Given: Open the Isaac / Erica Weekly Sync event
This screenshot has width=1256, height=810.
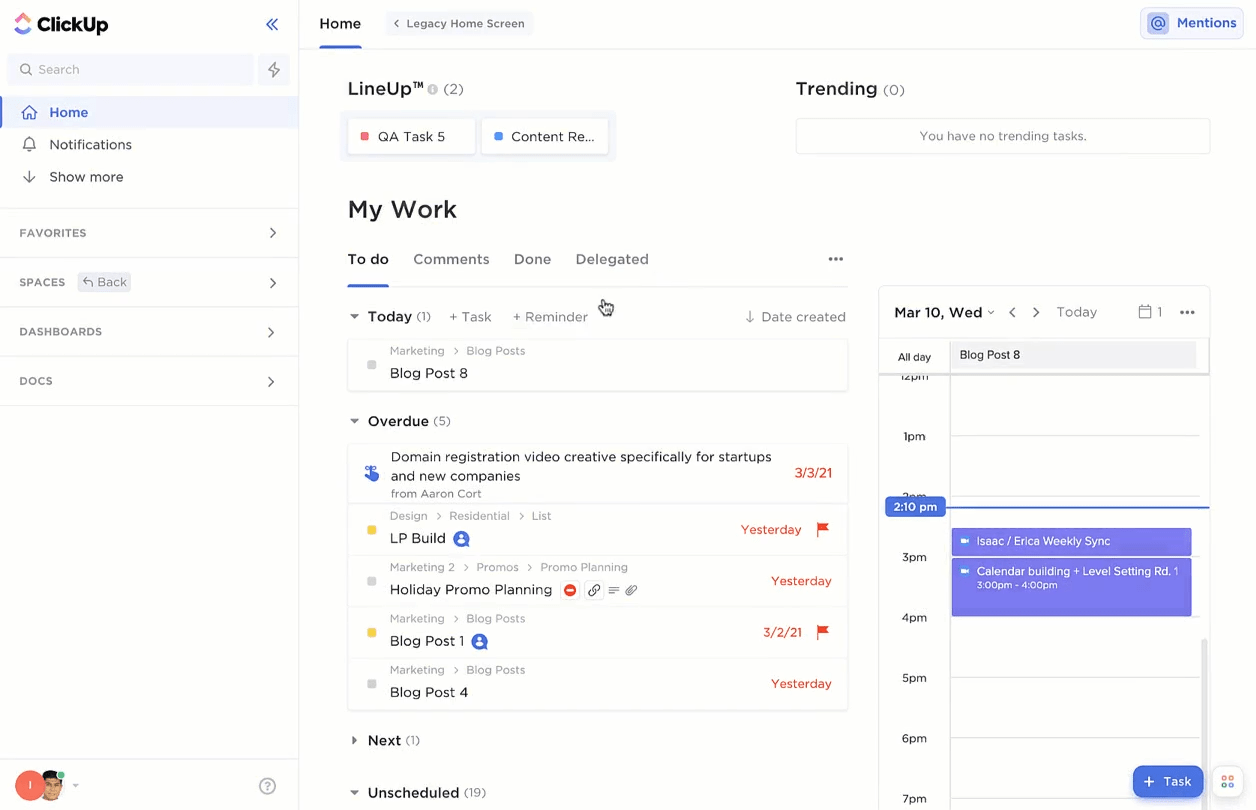Looking at the screenshot, I should coord(1071,541).
